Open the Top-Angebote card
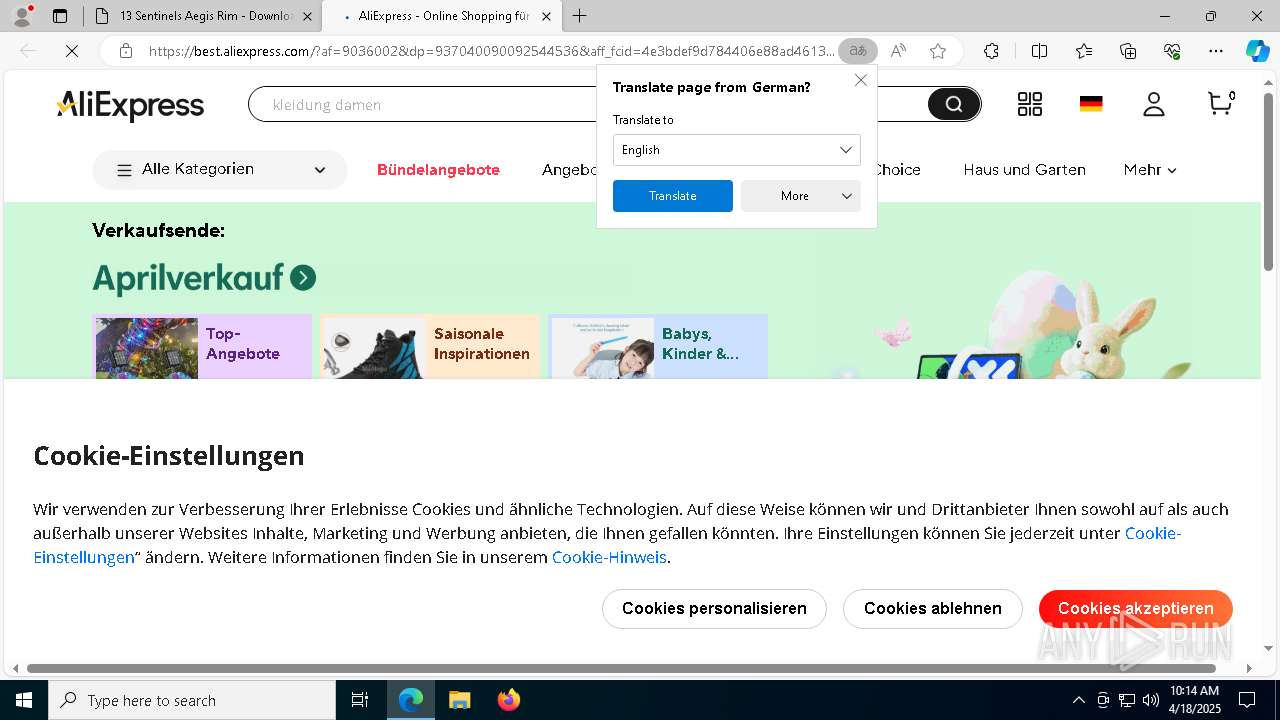This screenshot has width=1280, height=720. click(x=202, y=346)
